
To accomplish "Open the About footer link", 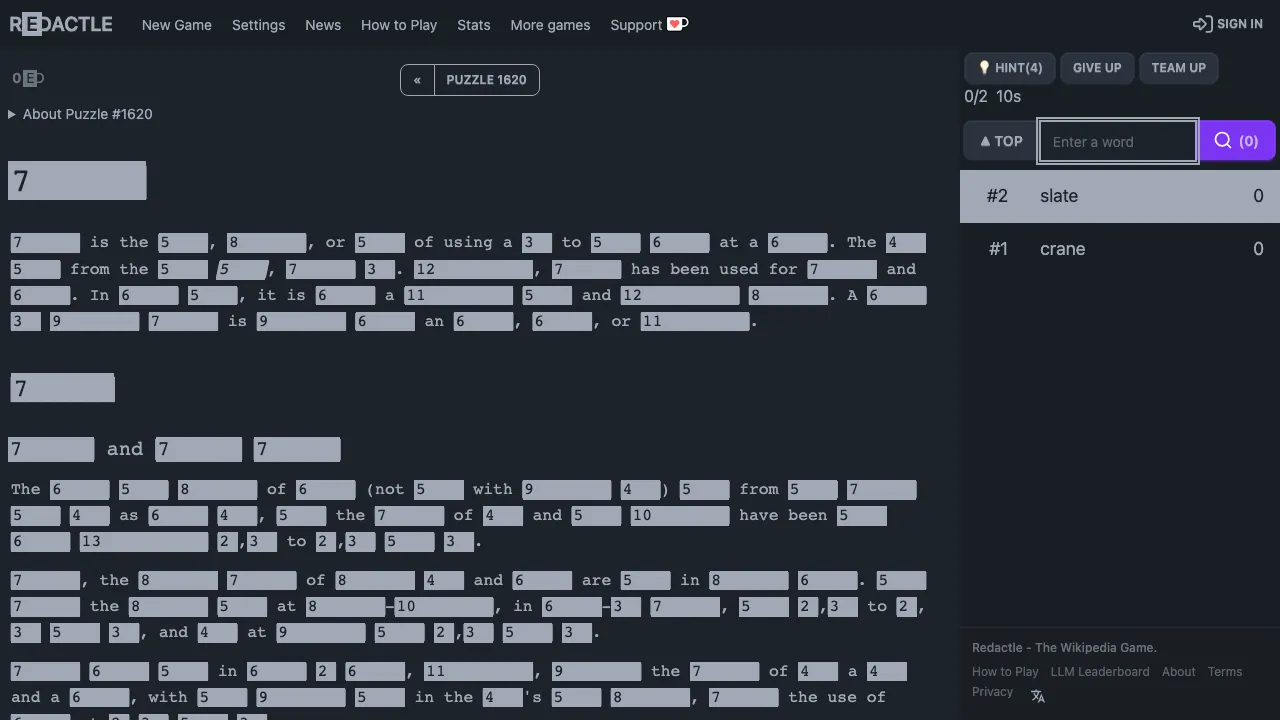I will pyautogui.click(x=1178, y=672).
